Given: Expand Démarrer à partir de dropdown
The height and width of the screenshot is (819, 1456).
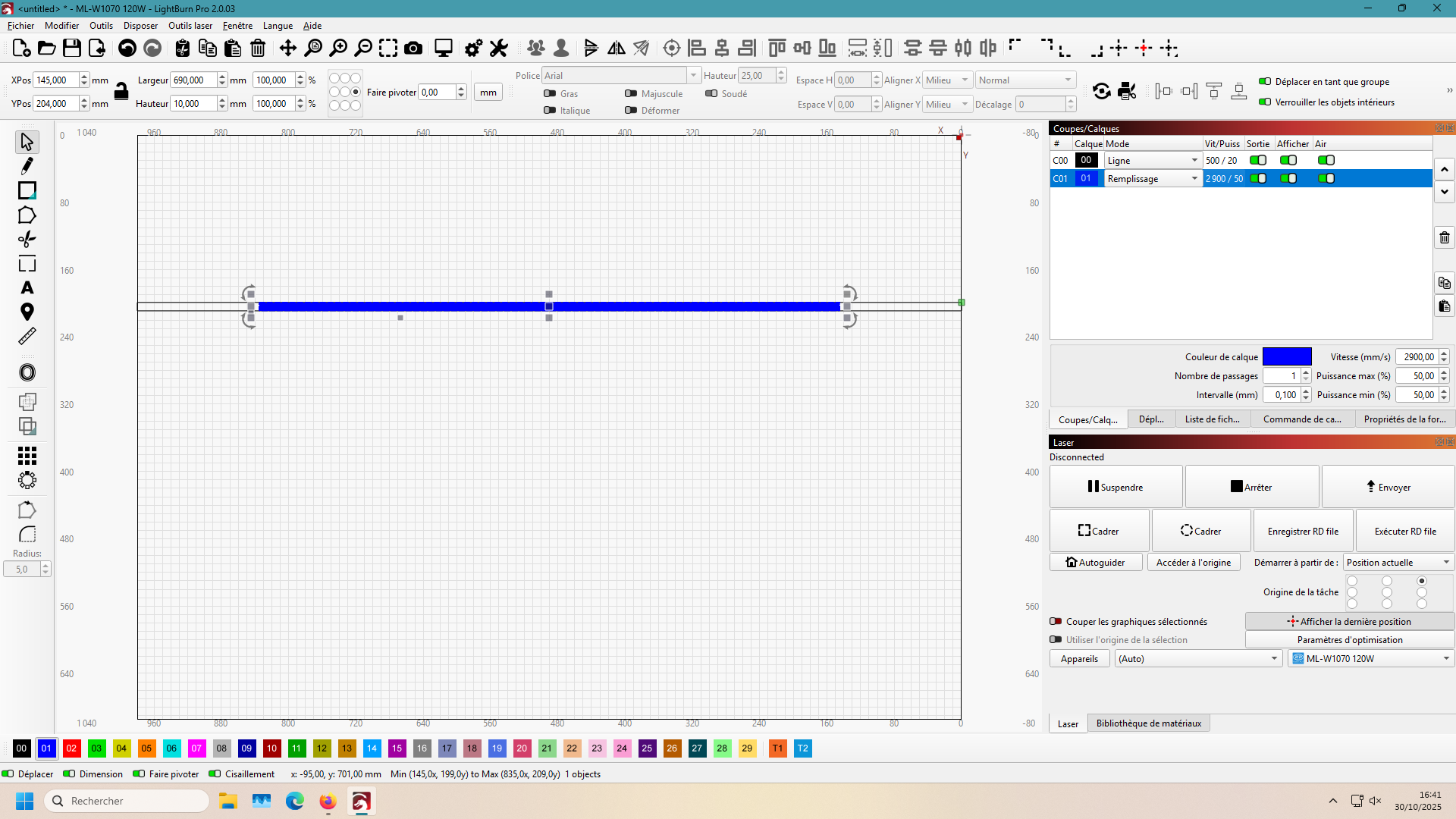Looking at the screenshot, I should [x=1399, y=562].
